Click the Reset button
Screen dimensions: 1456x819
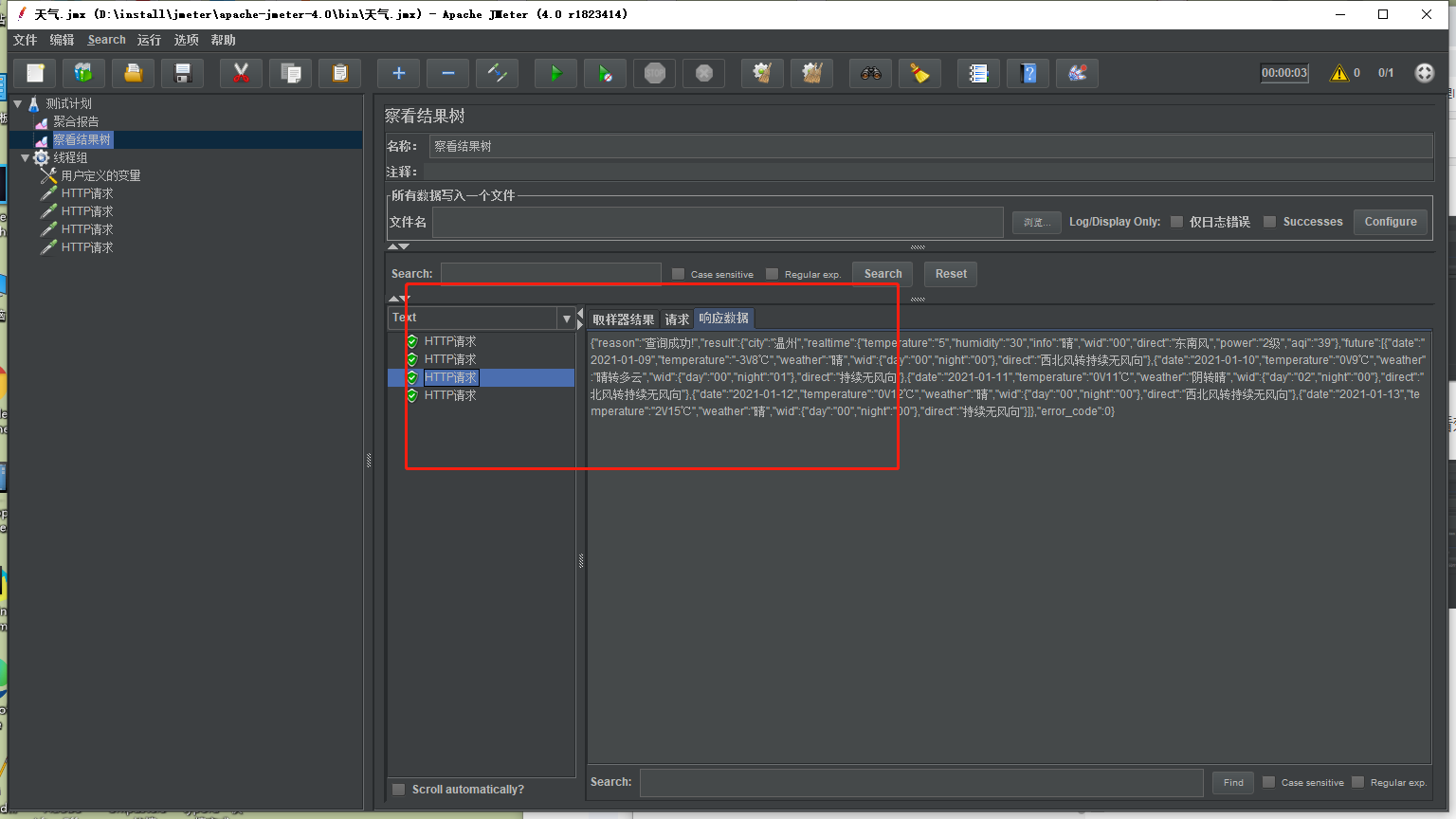click(x=951, y=274)
